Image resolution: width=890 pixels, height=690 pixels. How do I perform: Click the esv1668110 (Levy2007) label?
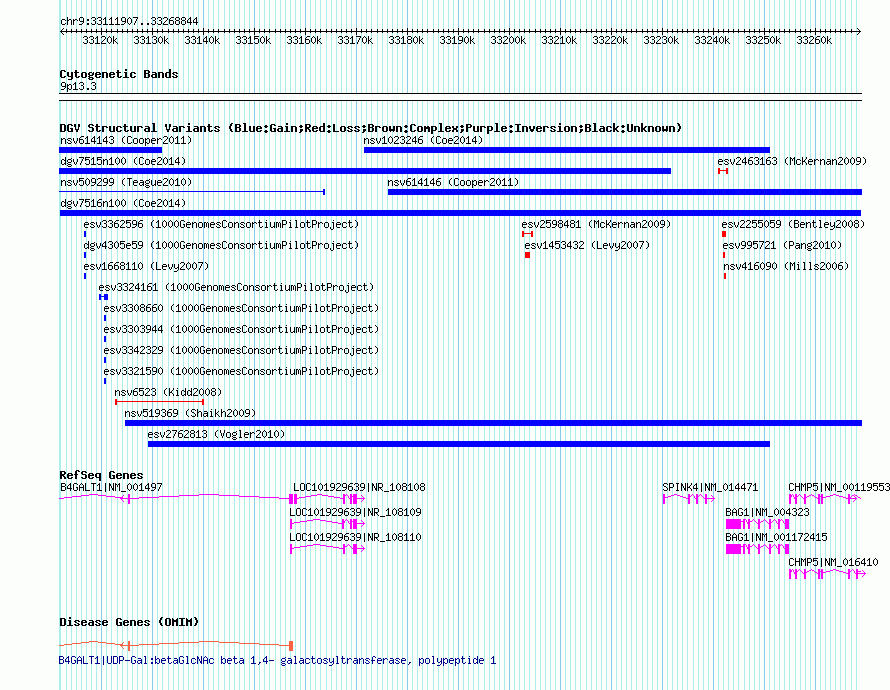(146, 266)
